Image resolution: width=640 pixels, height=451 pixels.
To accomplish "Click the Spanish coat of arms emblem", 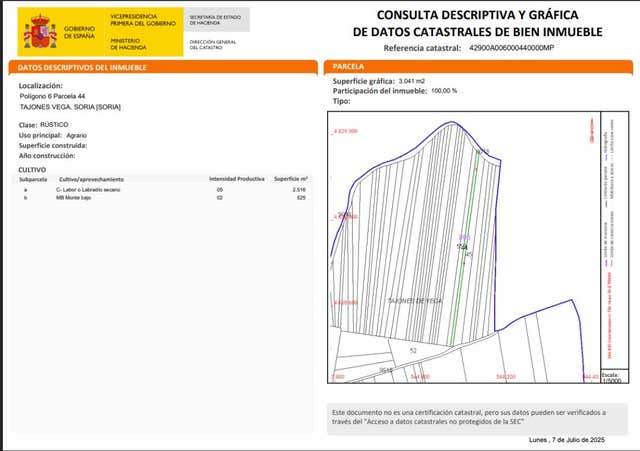I will coord(41,32).
